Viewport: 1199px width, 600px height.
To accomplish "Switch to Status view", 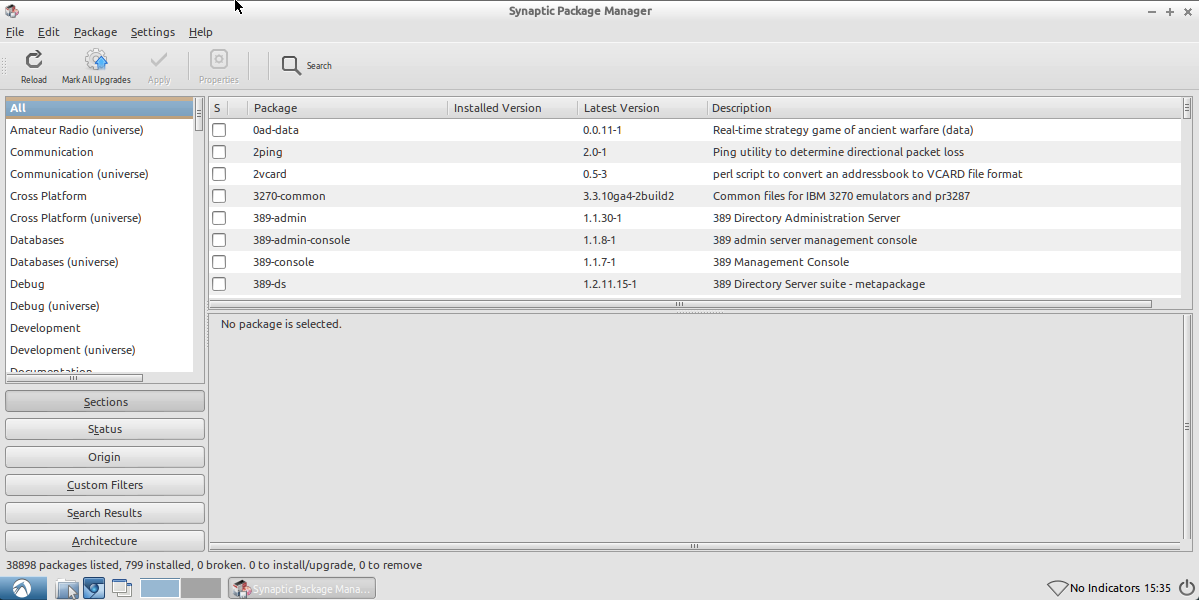I will (104, 429).
